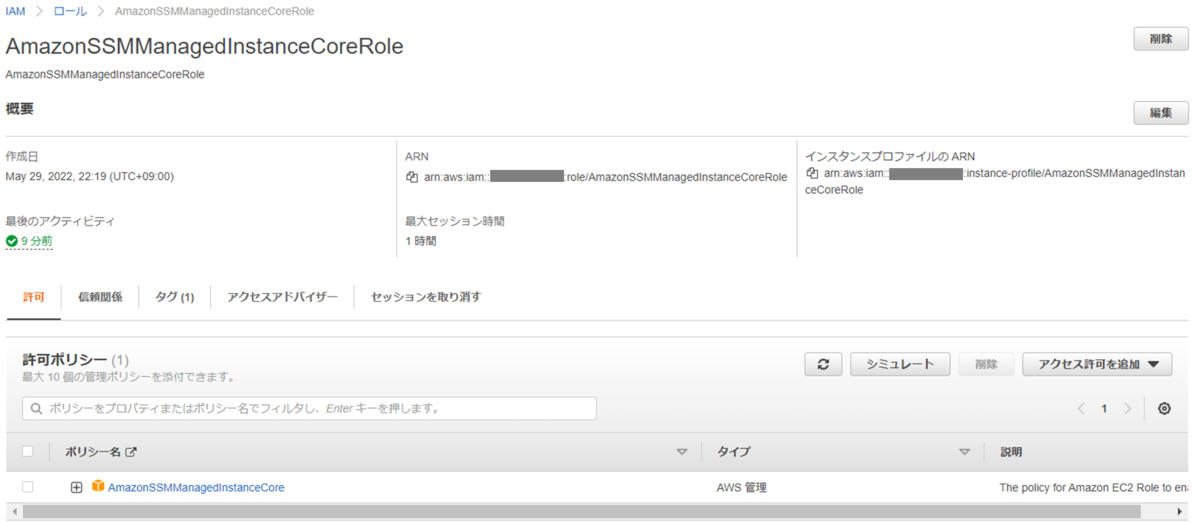Open the セッションを取り消す tab
The width and height of the screenshot is (1200, 523).
(426, 297)
